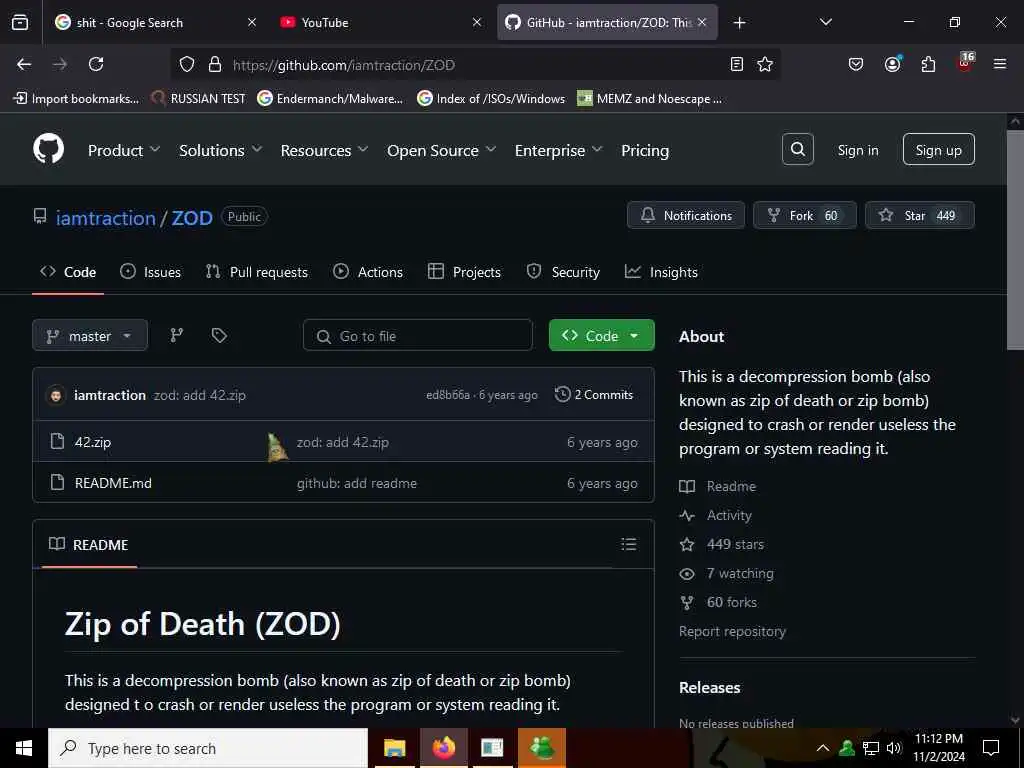Screen dimensions: 1024x768
Task: View branches icon beside master button
Action: click(177, 335)
